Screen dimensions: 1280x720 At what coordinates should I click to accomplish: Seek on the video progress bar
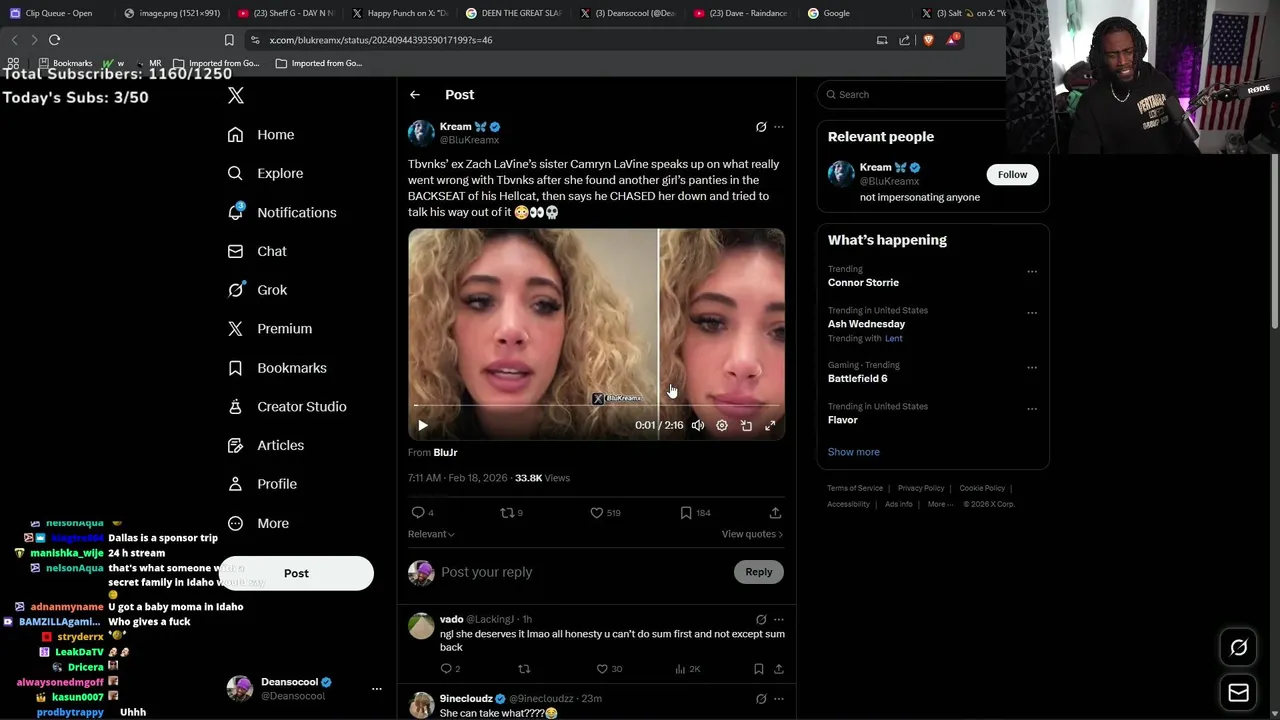click(596, 405)
